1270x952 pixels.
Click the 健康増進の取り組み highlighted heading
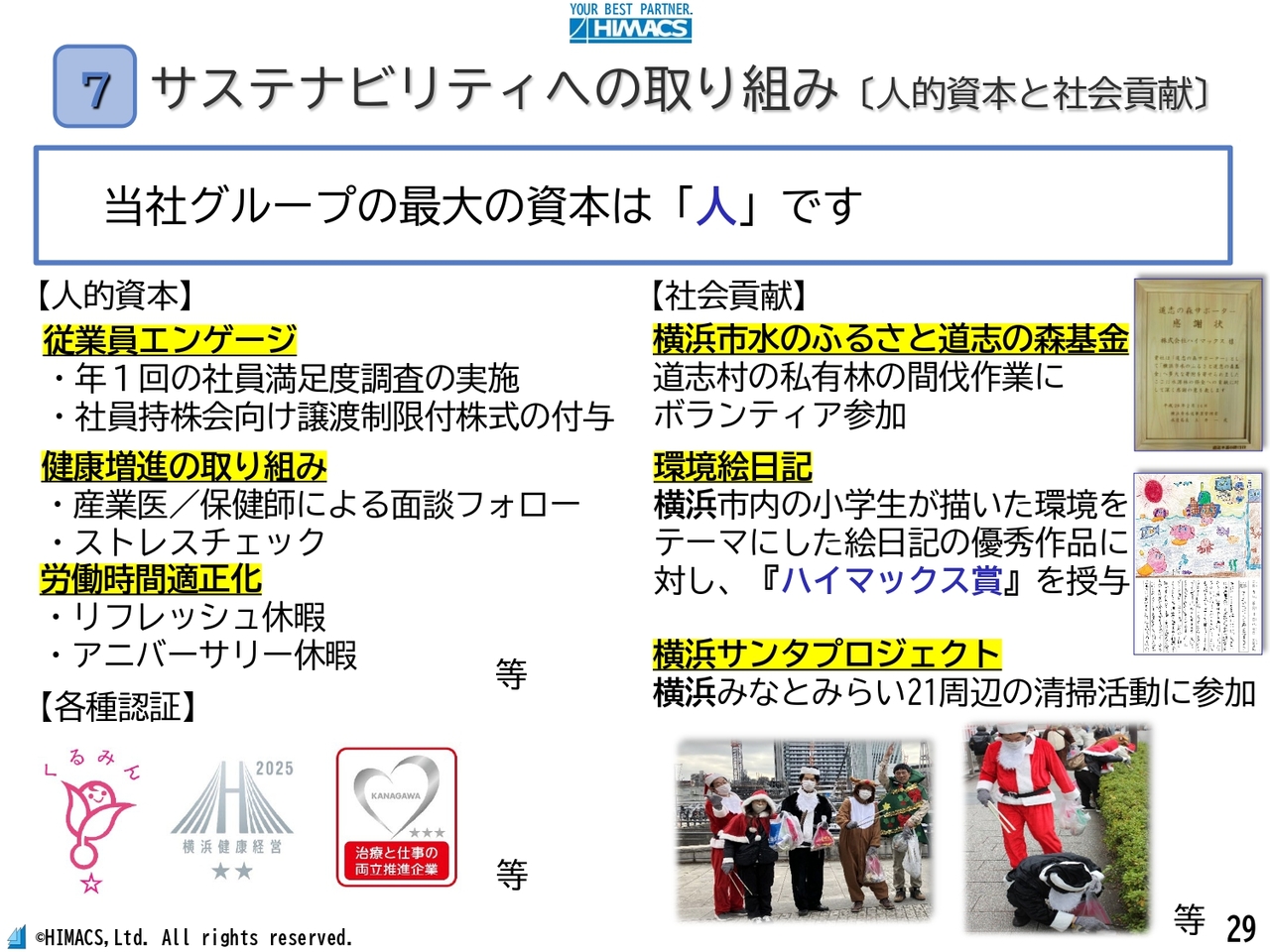point(184,465)
